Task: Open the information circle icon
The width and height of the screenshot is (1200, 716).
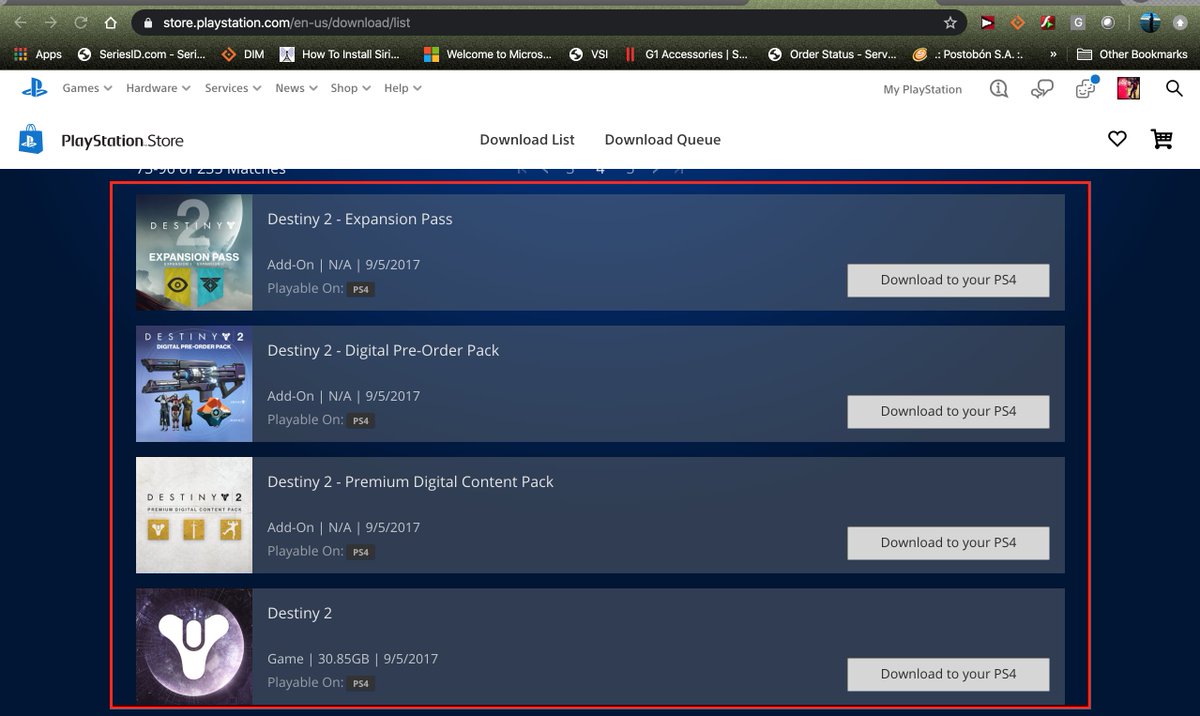Action: (x=998, y=89)
